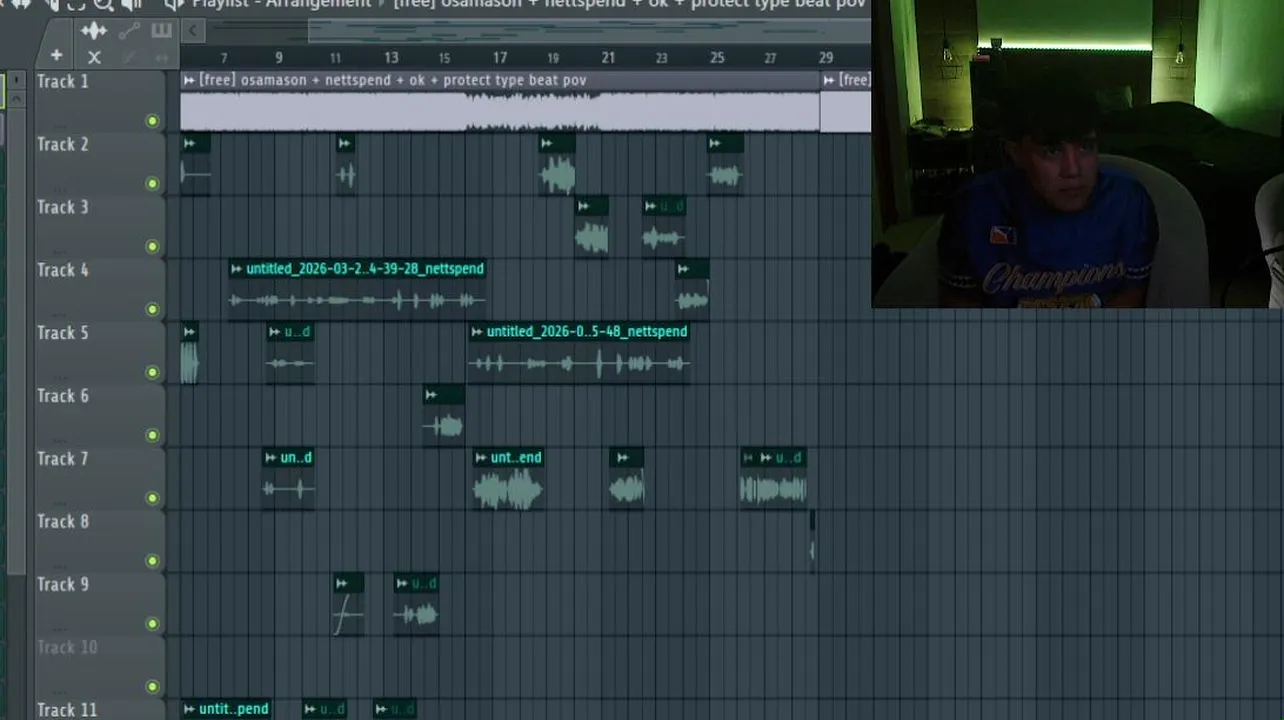Open the Playlist - Arrangement title menu
This screenshot has height=720, width=1284.
point(282,4)
